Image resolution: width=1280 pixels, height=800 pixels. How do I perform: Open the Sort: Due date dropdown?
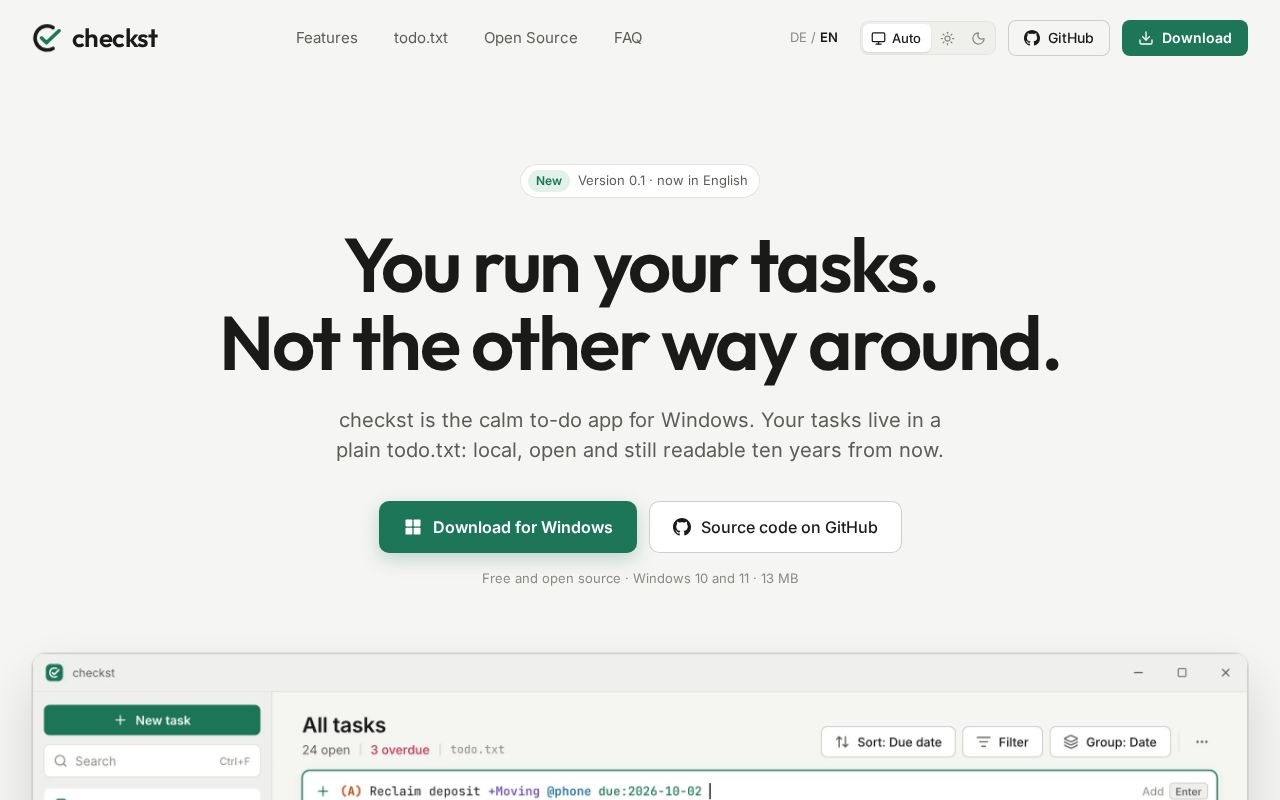[x=888, y=742]
